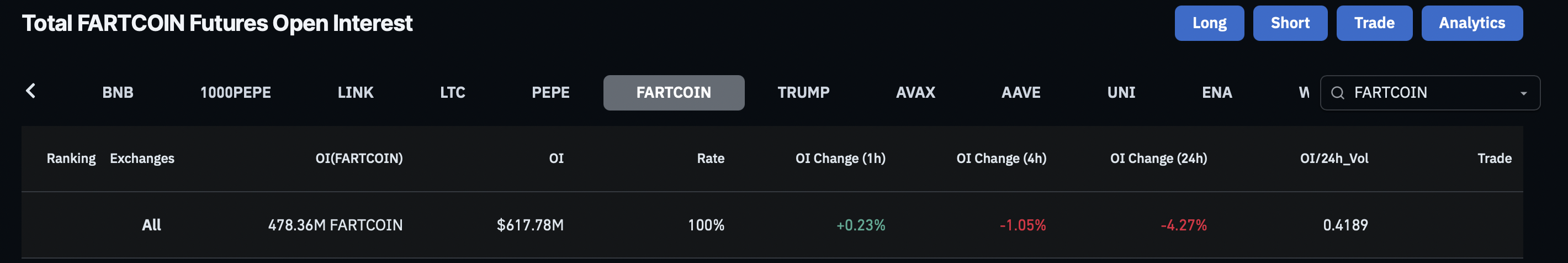Select the BNB coin tab
Viewport: 1568px width, 263px height.
coord(118,92)
